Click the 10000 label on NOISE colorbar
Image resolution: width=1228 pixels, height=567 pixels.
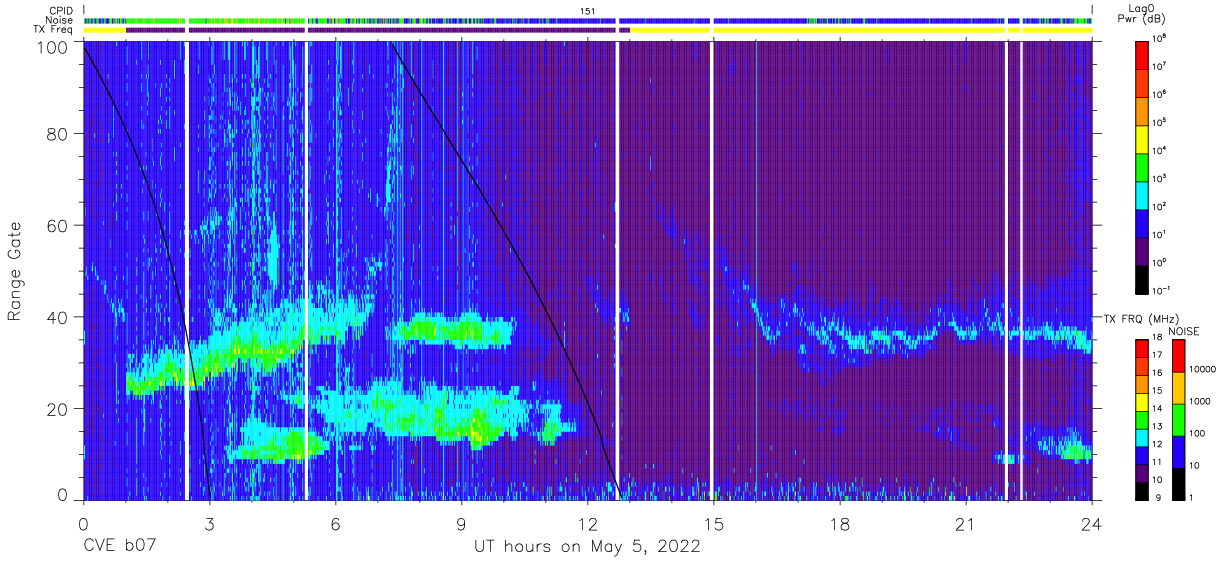click(x=1203, y=371)
